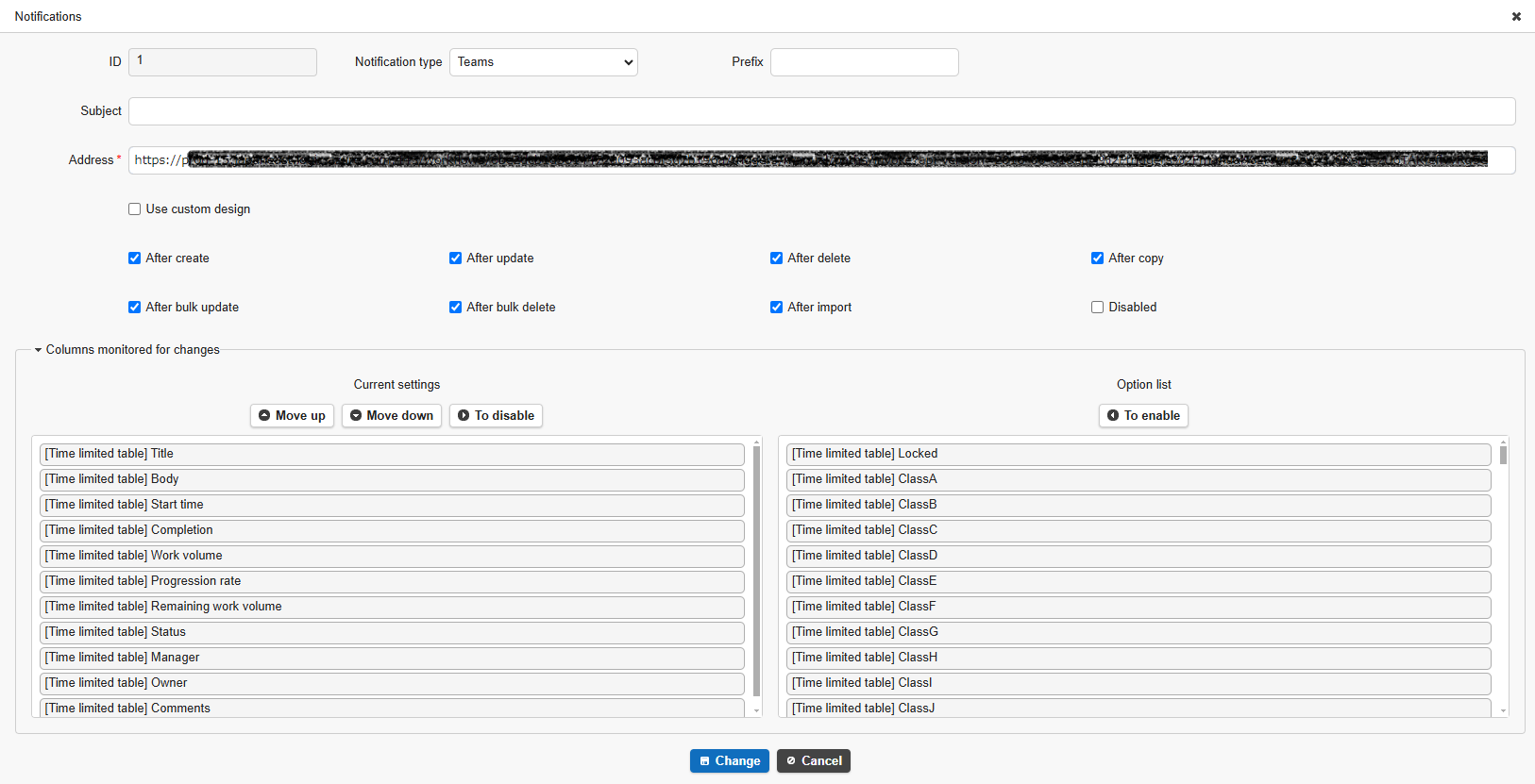Save with the Change button
The width and height of the screenshot is (1535, 784).
[729, 760]
